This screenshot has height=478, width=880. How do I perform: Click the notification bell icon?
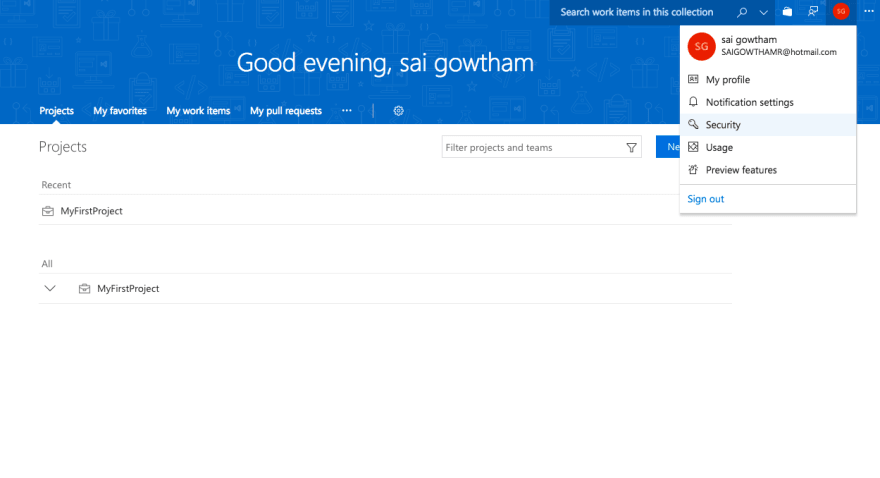[694, 102]
